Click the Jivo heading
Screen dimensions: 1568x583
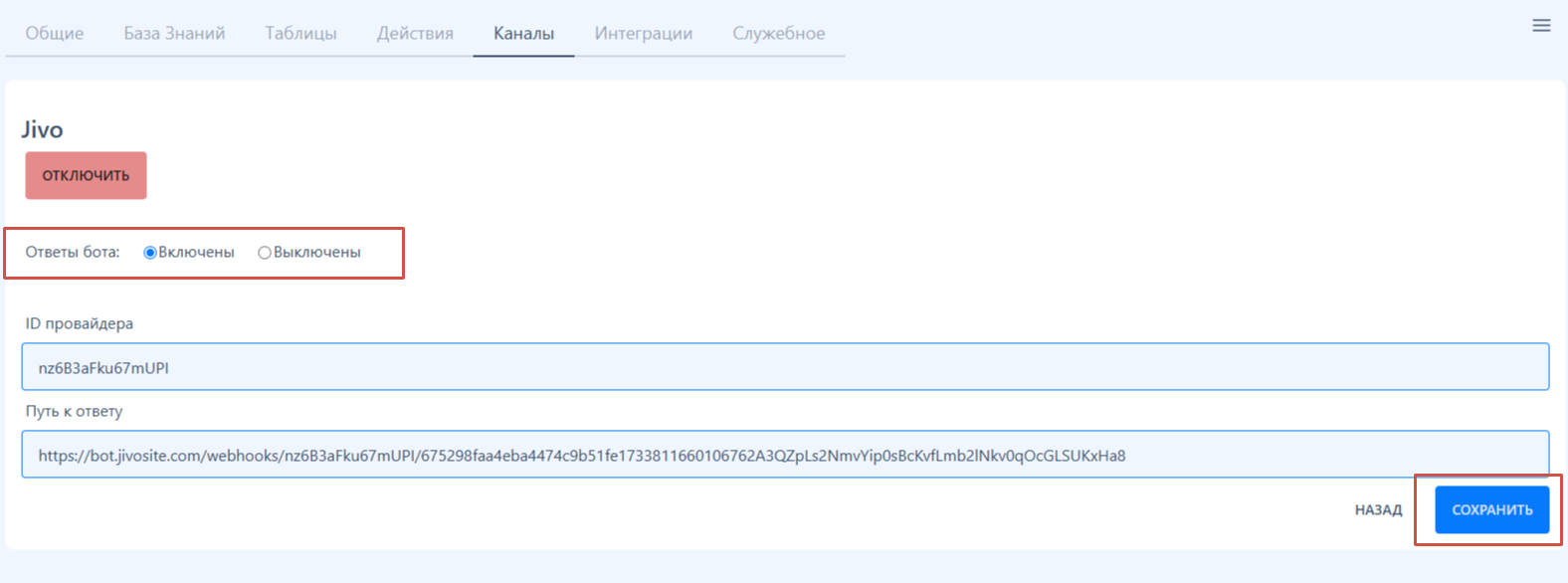pos(42,129)
